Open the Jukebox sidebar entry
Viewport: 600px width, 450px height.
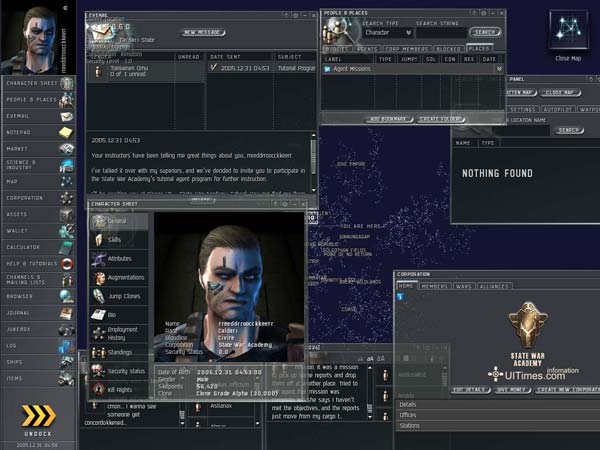38,329
